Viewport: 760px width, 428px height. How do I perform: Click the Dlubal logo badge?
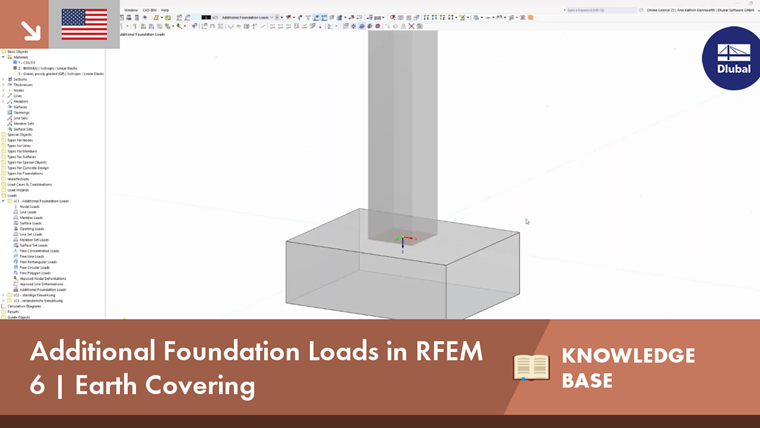(732, 58)
